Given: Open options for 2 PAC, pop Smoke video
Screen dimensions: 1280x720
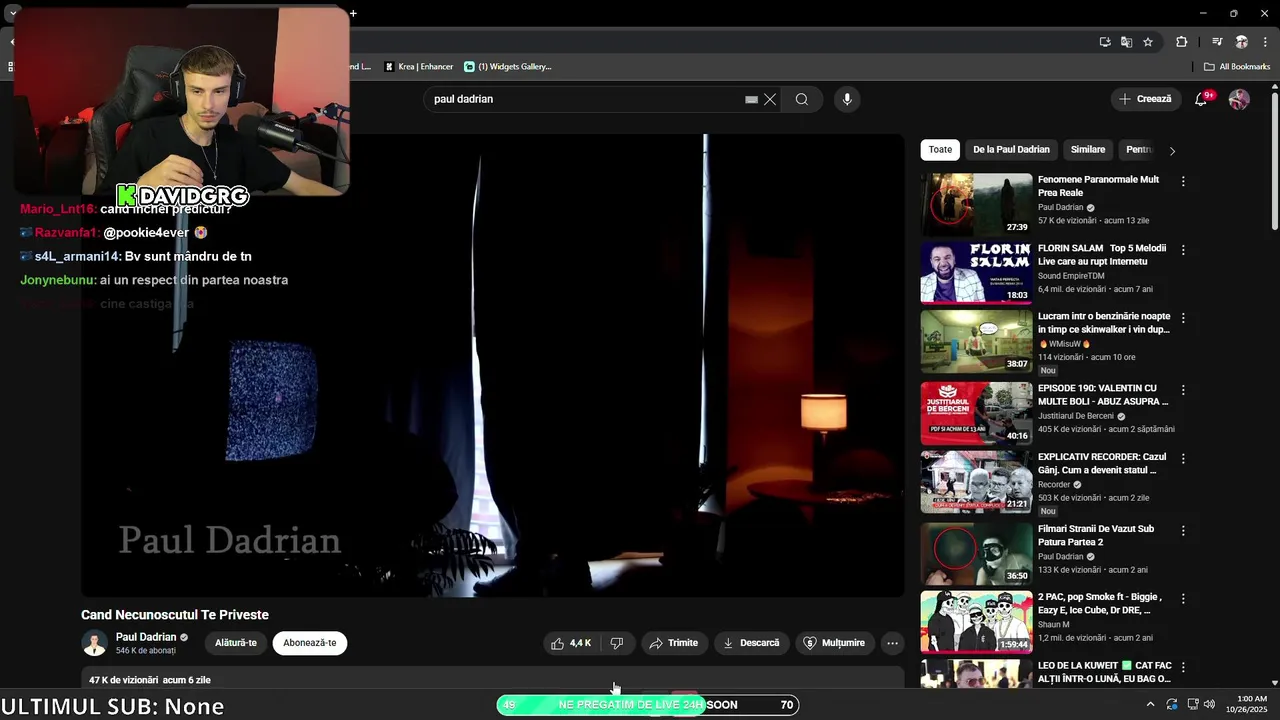Looking at the screenshot, I should (1183, 598).
